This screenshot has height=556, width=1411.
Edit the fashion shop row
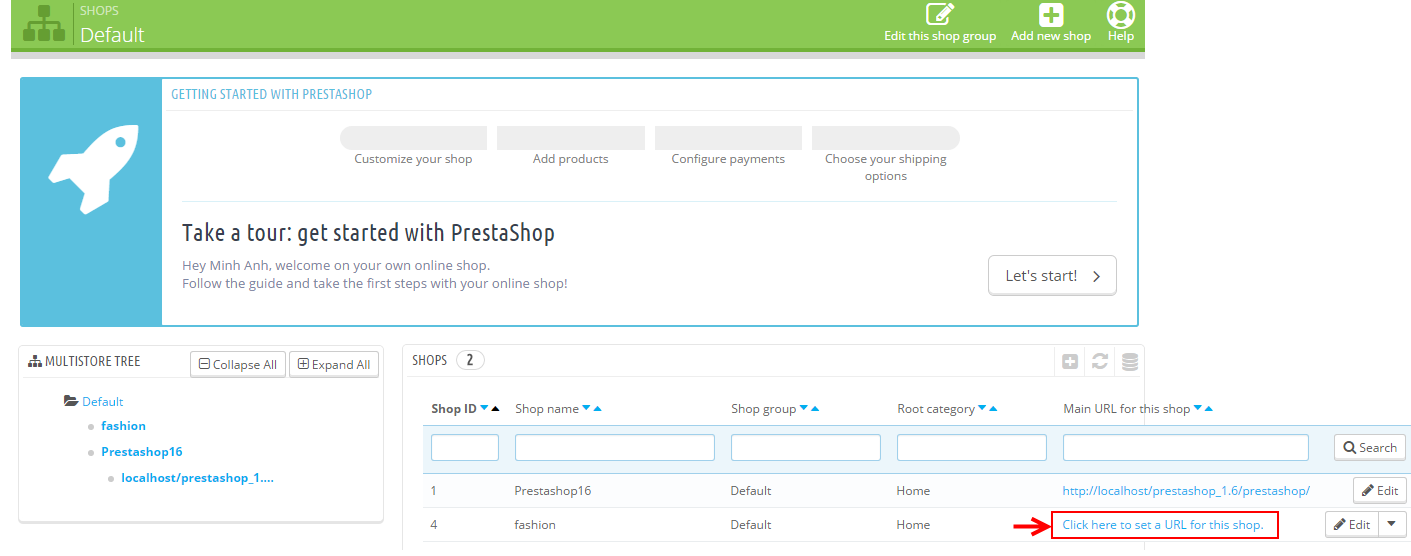1352,524
